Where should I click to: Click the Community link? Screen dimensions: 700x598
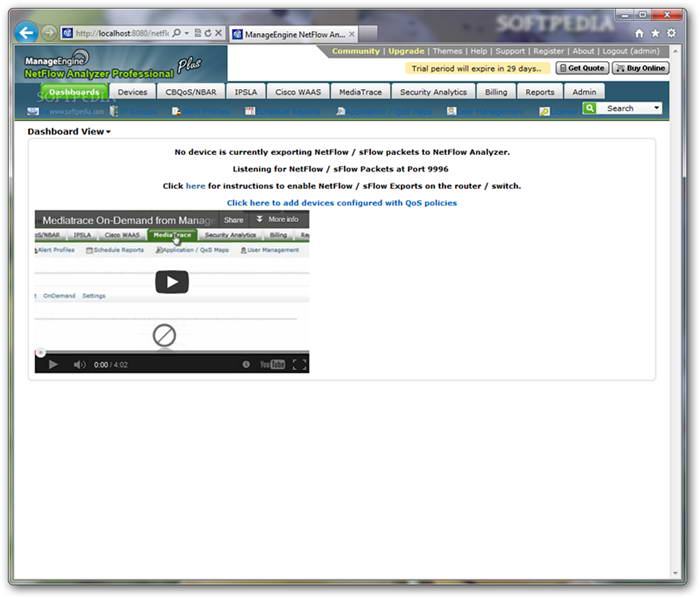click(x=355, y=51)
